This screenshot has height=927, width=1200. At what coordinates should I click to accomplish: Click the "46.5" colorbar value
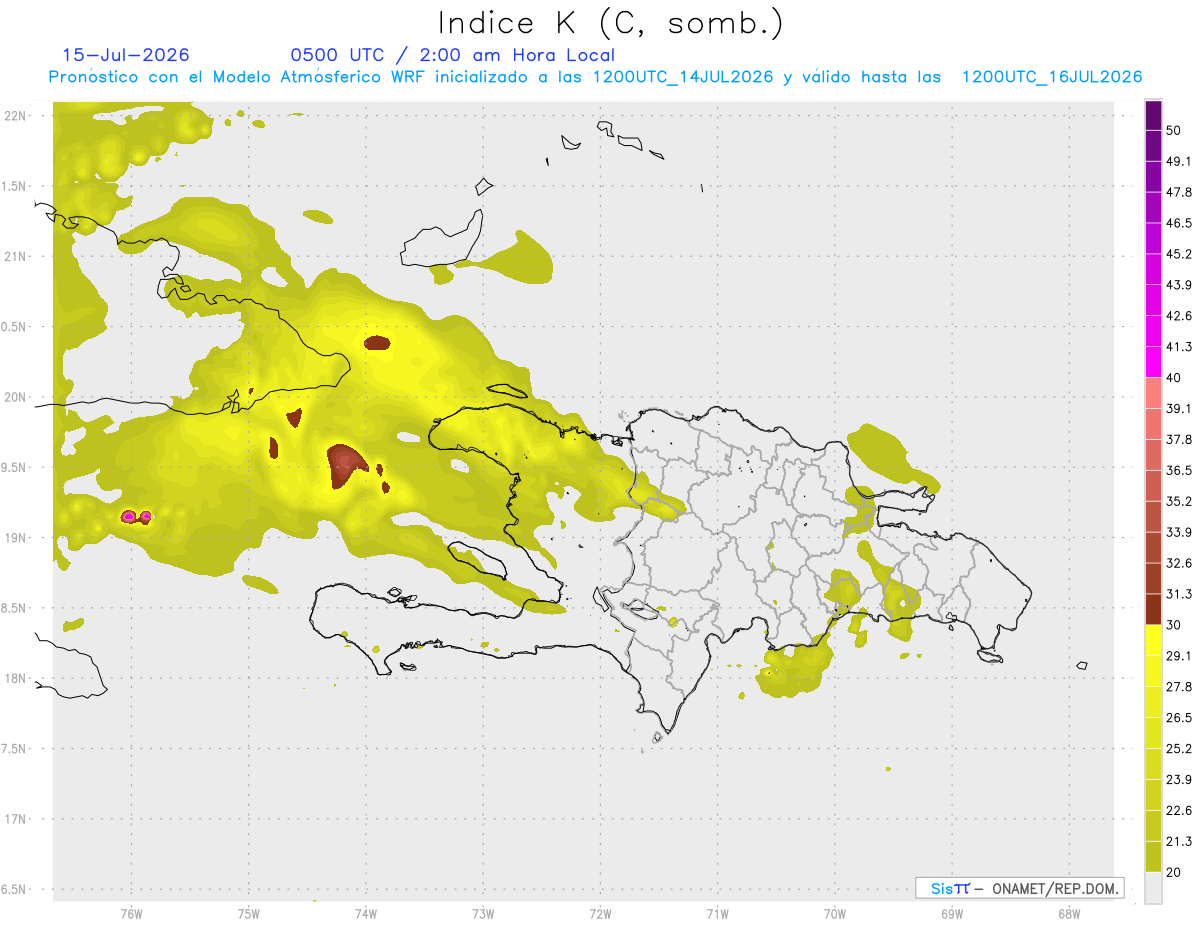[1179, 223]
